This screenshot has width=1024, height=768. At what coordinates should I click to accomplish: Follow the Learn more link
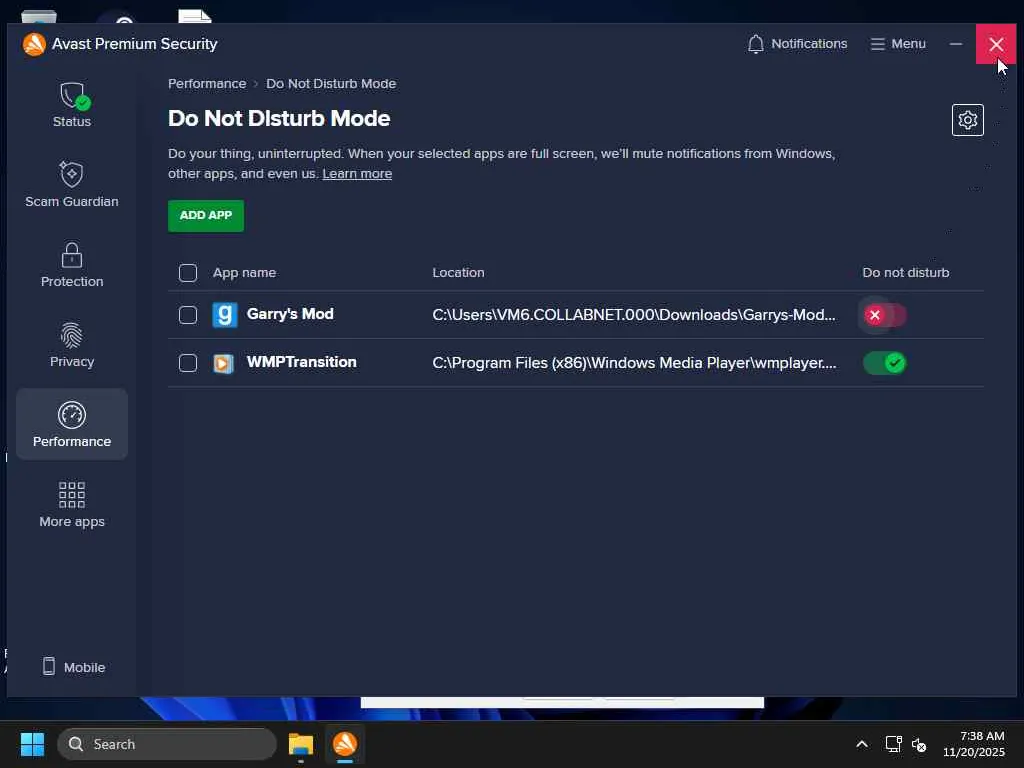(x=357, y=174)
